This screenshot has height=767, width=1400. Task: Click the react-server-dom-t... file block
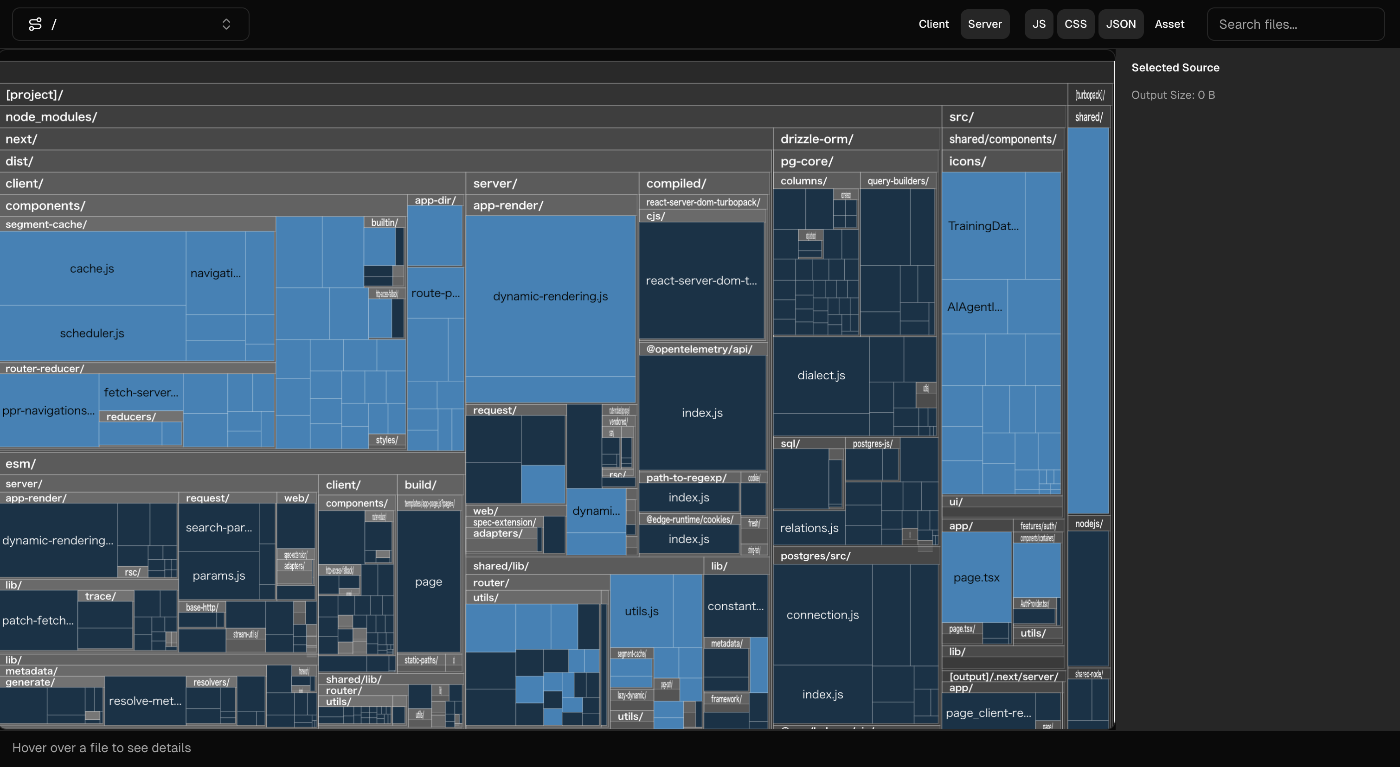[x=702, y=281]
